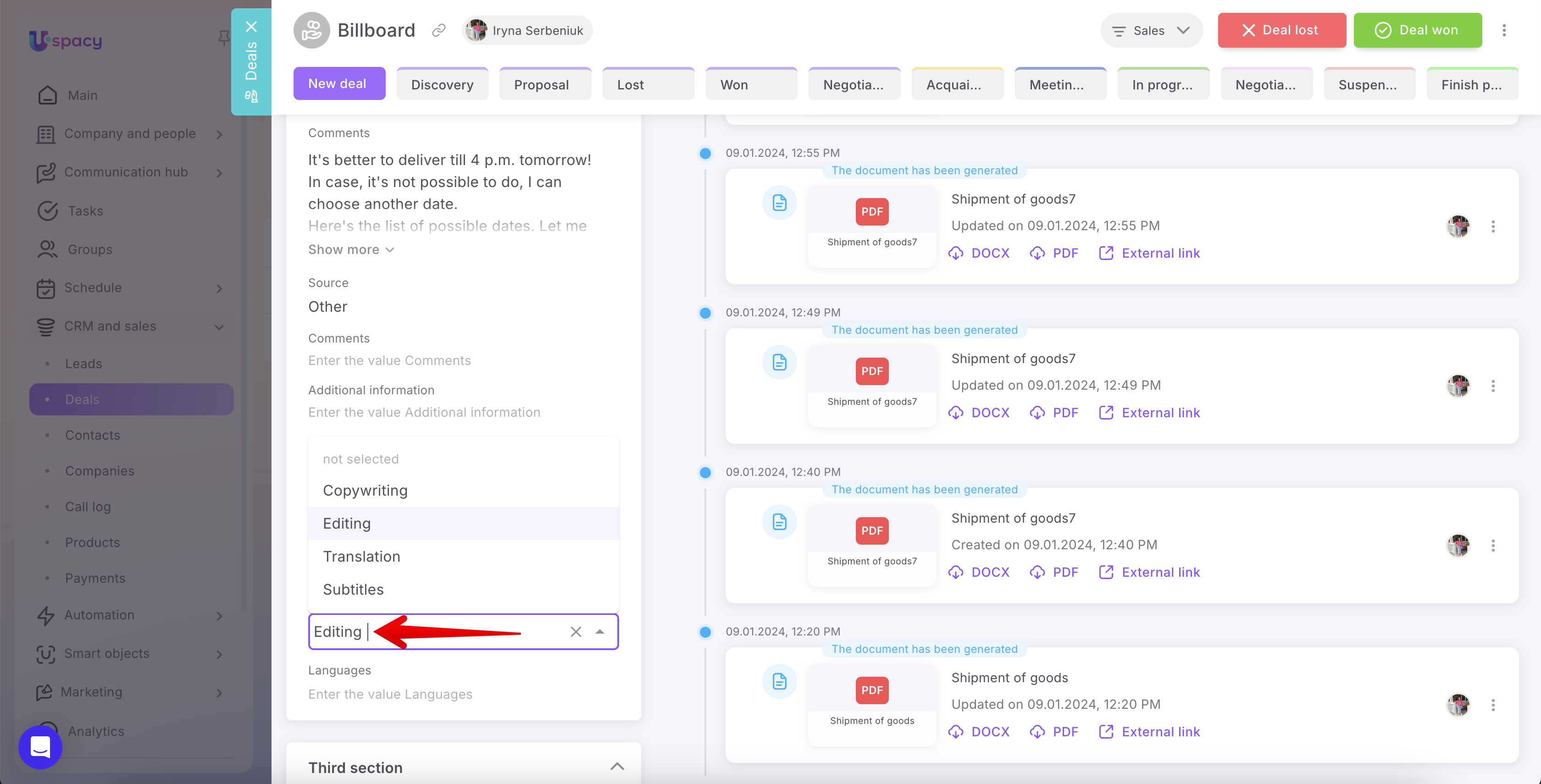Click the Uspacy logo

click(x=66, y=41)
